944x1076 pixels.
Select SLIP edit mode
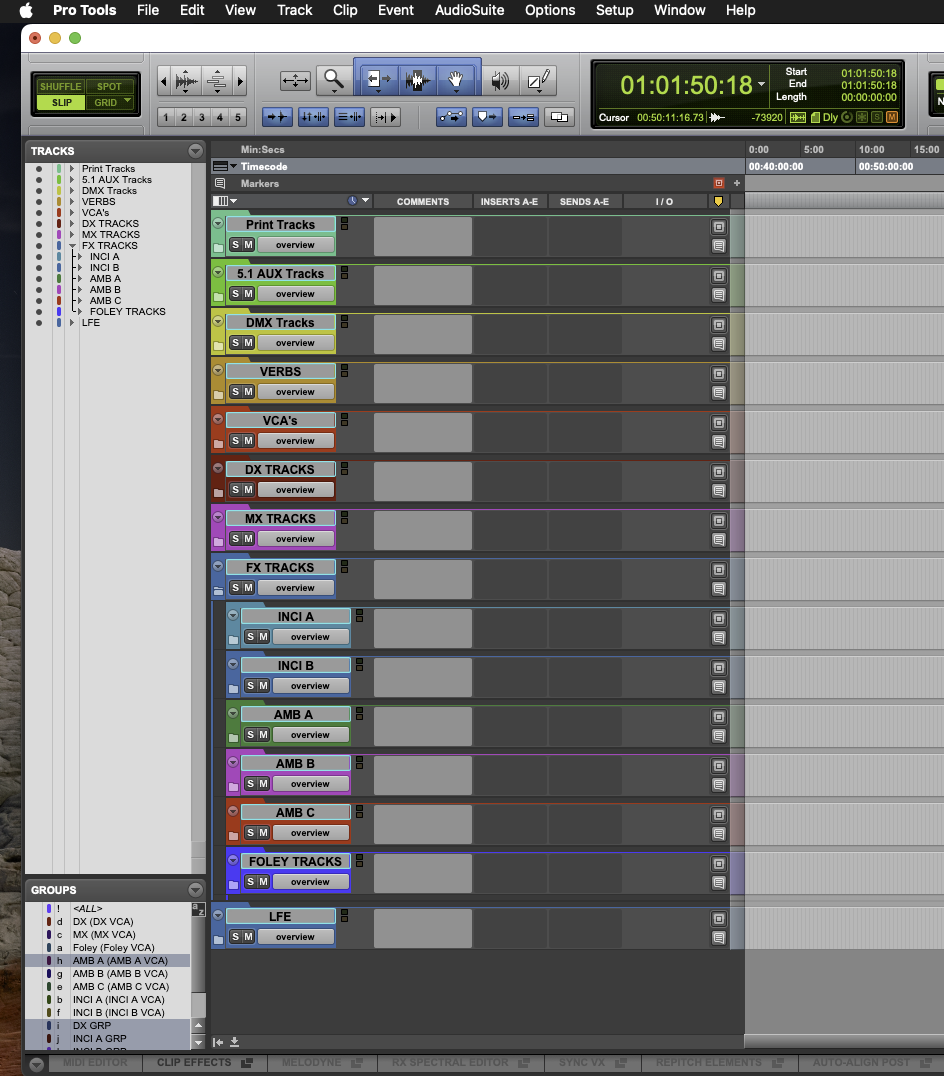tap(61, 102)
